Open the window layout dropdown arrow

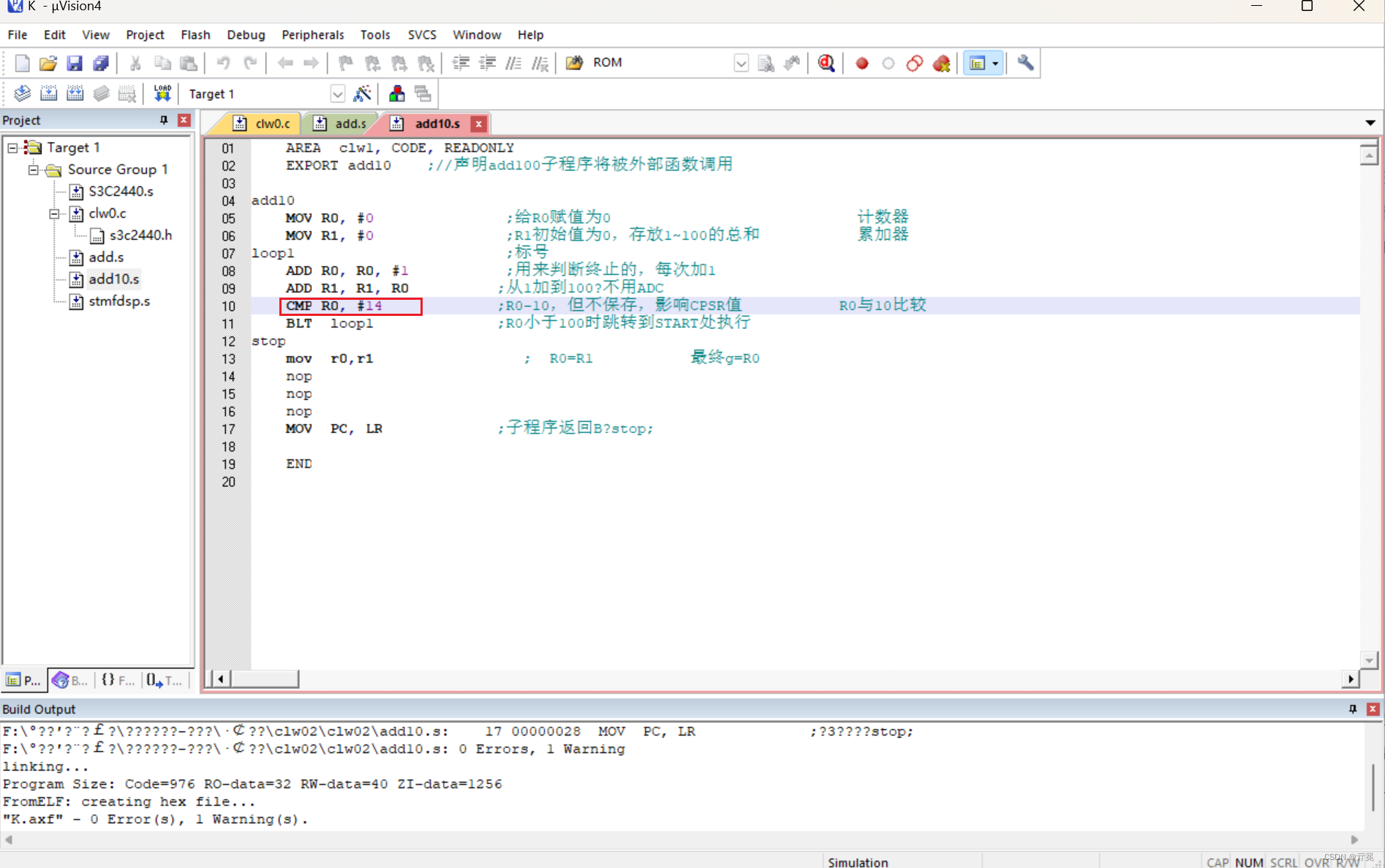pos(995,64)
